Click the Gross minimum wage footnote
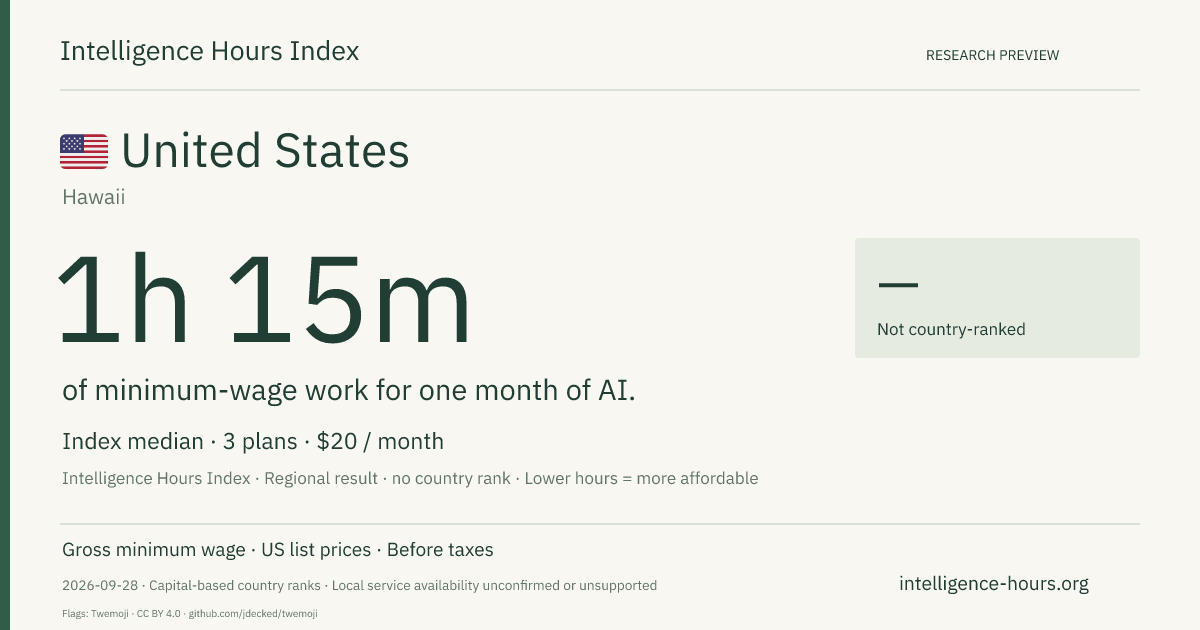 point(153,550)
